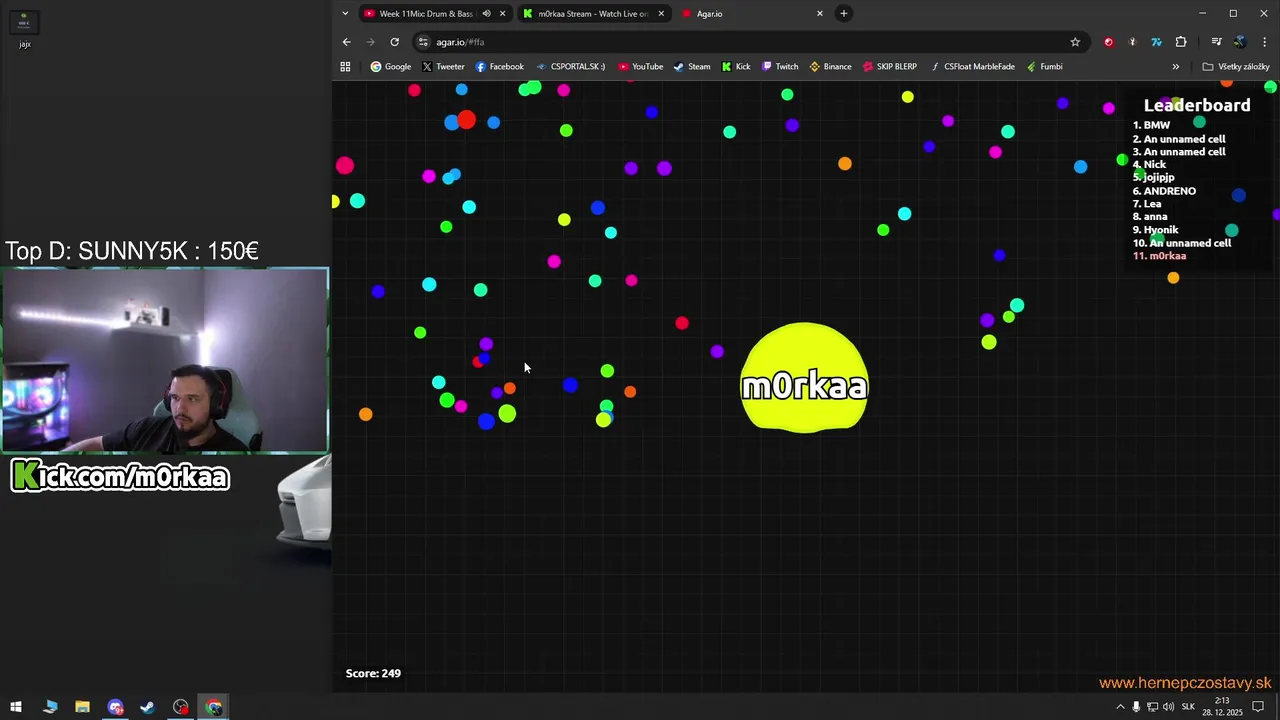Switch the SLK keyboard language indicator

(1188, 707)
